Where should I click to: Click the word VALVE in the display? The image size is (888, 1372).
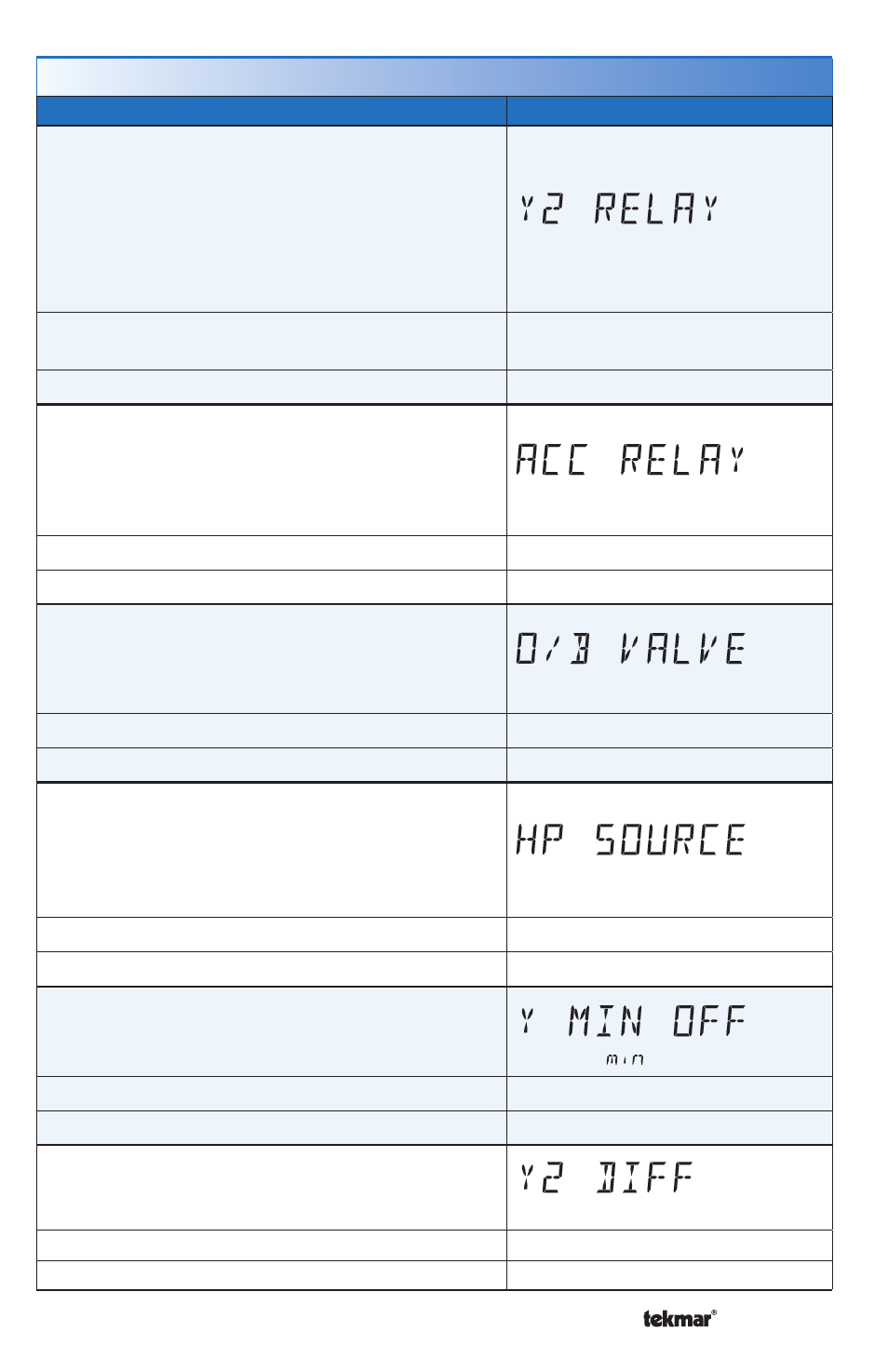683,649
